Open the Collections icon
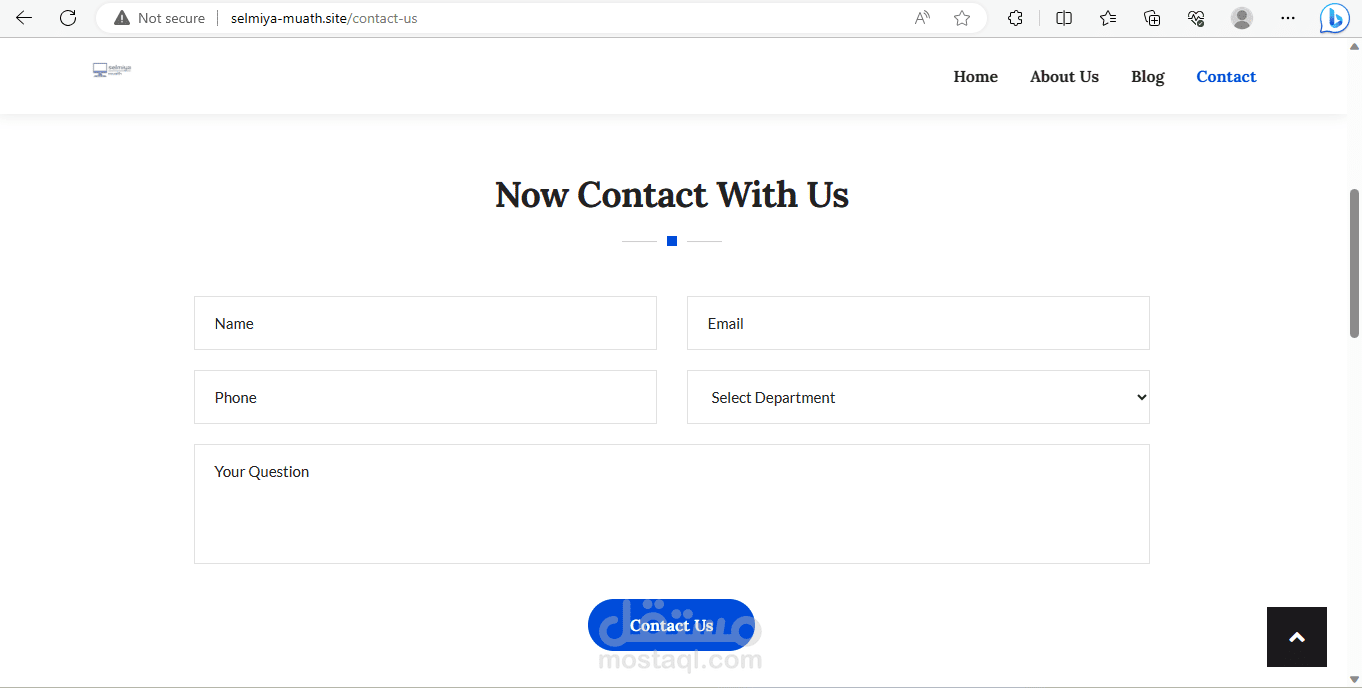 click(x=1152, y=18)
